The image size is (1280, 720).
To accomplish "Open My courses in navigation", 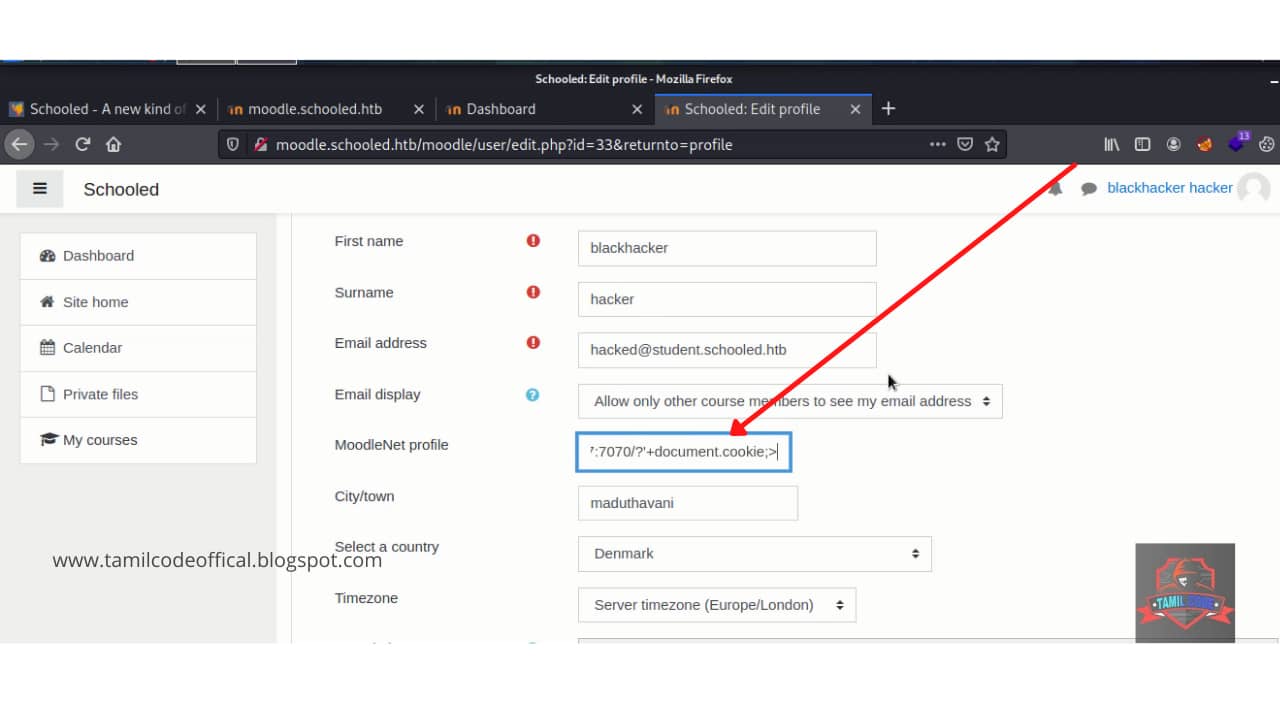I will pyautogui.click(x=138, y=440).
